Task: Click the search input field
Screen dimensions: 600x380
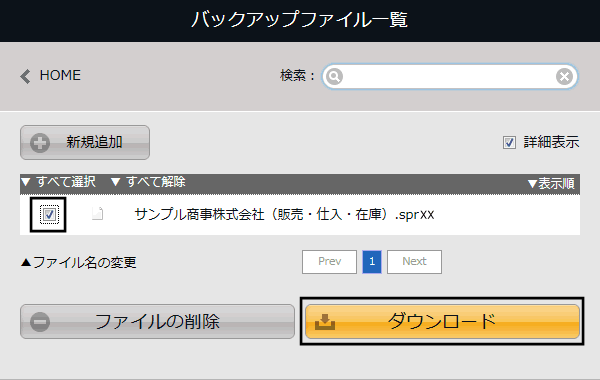Action: pyautogui.click(x=450, y=77)
